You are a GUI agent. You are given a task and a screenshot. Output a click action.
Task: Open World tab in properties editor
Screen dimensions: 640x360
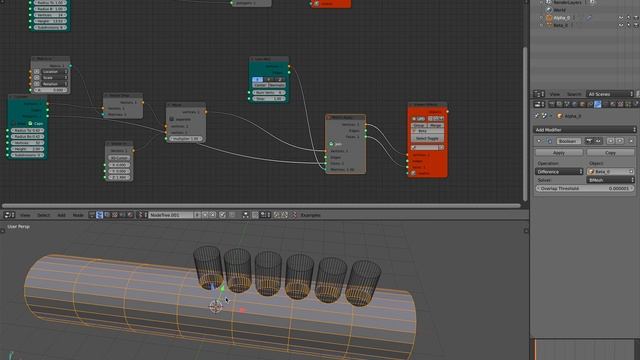[x=575, y=105]
